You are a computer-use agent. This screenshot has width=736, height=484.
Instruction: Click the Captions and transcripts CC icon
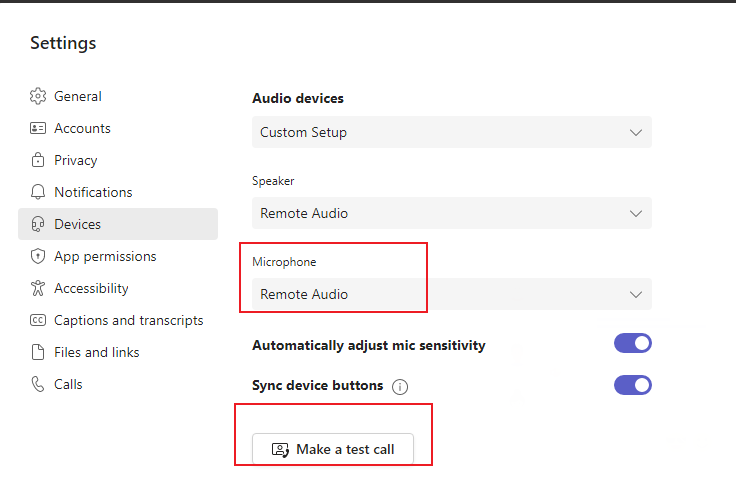(x=38, y=320)
